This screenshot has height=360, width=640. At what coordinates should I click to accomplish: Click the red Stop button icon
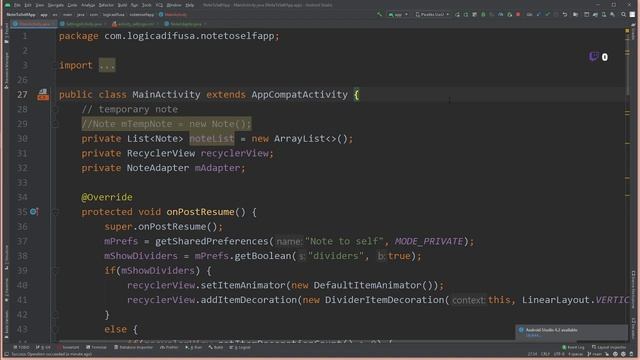click(518, 14)
